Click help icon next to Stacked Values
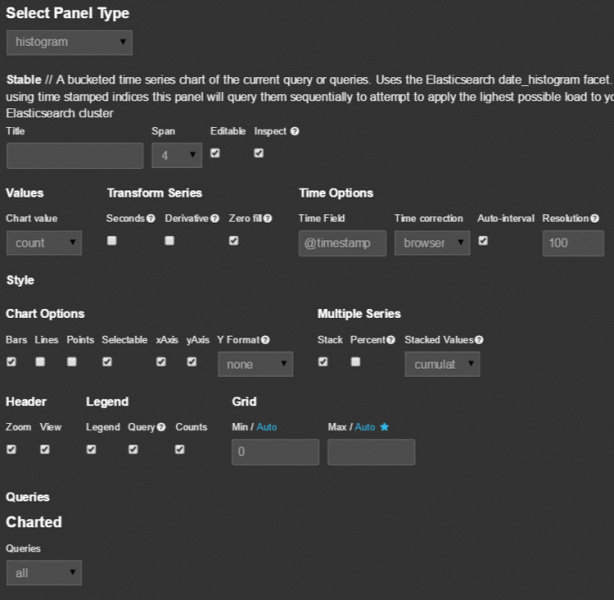This screenshot has width=614, height=600. pos(479,340)
